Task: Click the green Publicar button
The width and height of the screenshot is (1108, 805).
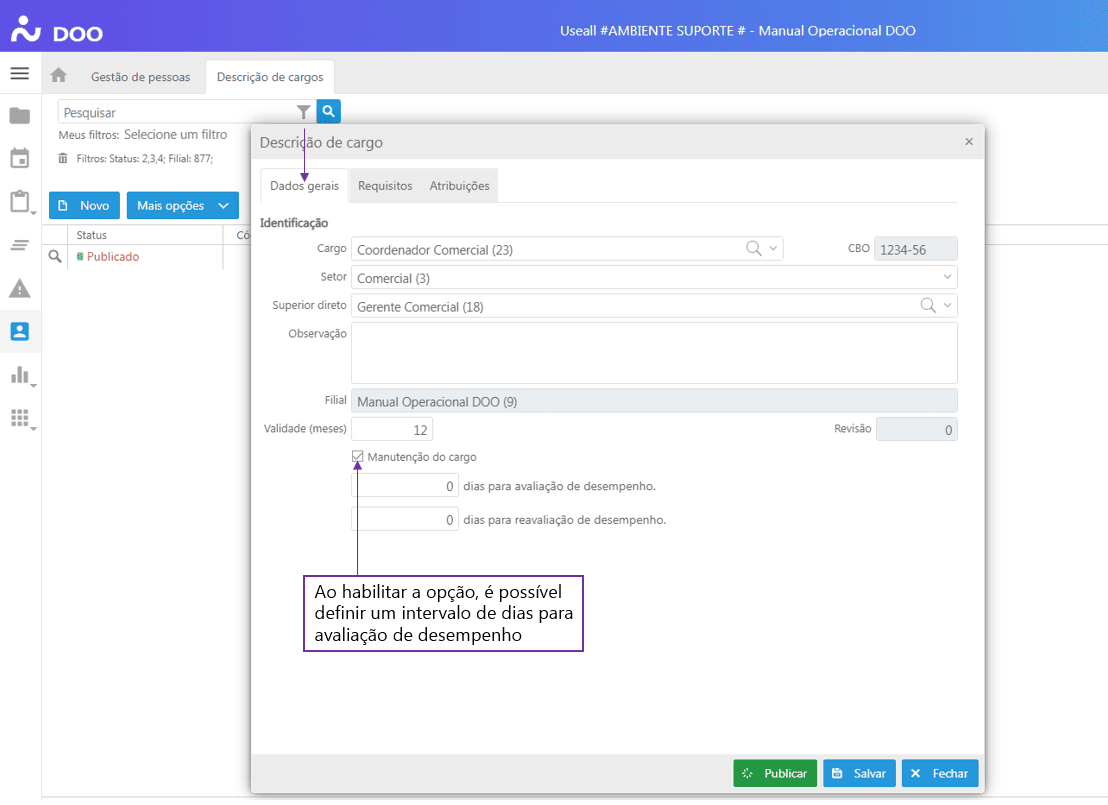Action: pyautogui.click(x=775, y=774)
